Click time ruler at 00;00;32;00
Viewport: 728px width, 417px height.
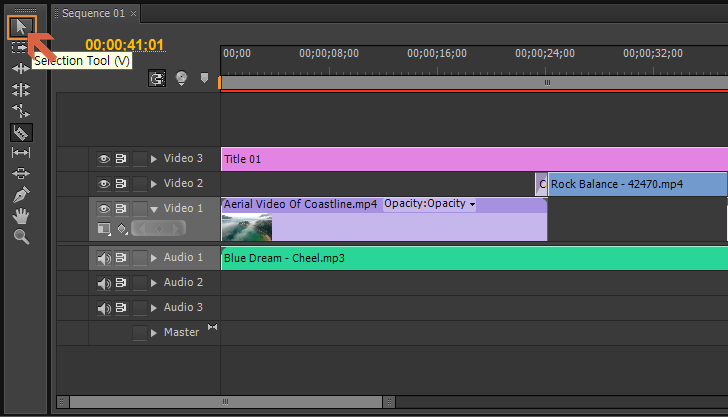[x=653, y=53]
